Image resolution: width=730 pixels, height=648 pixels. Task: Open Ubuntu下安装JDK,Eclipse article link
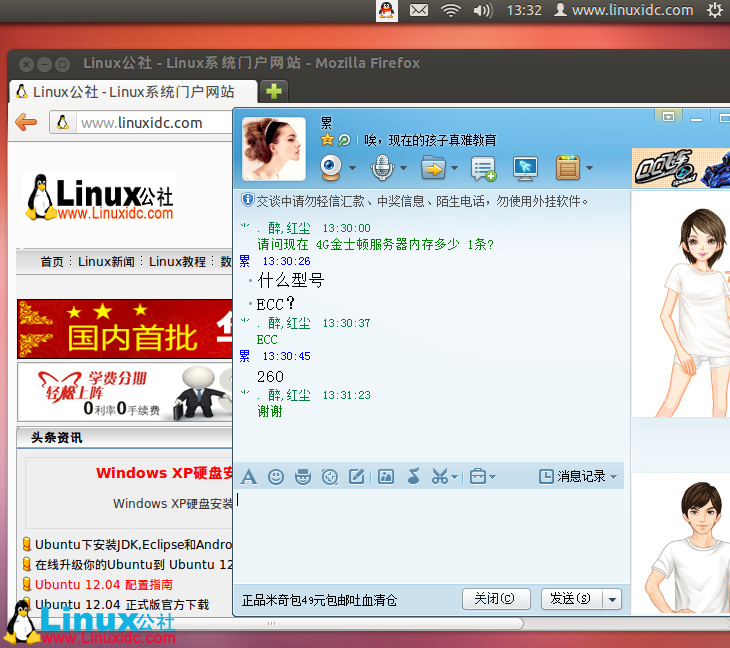133,545
